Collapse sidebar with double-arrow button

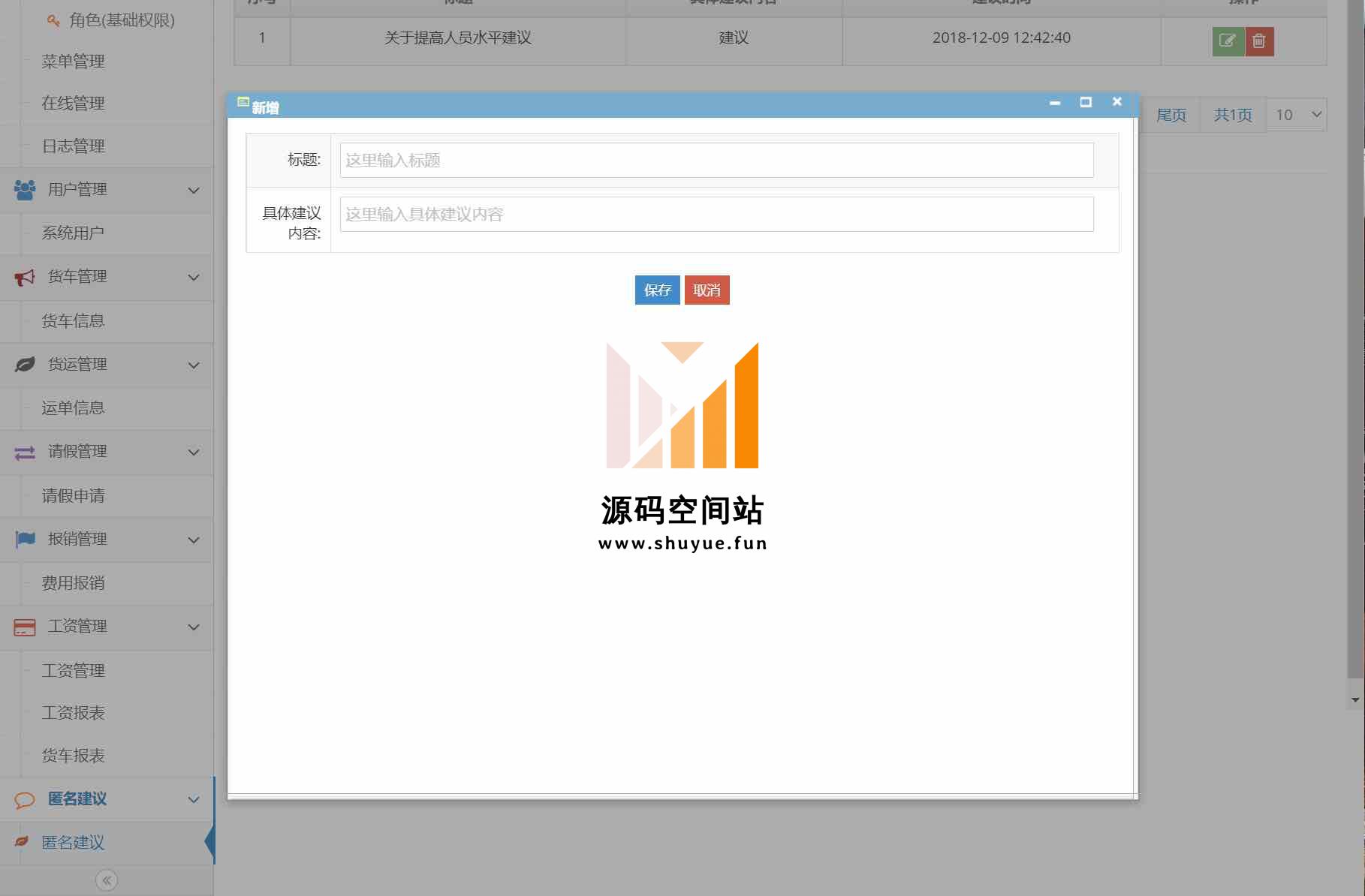[x=107, y=880]
